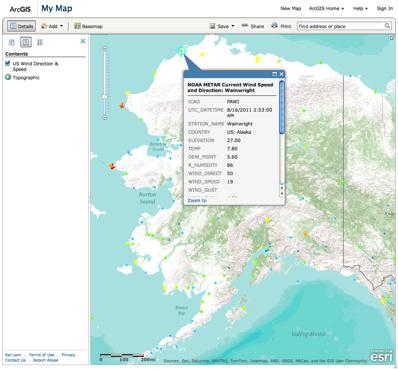This screenshot has width=398, height=369.
Task: Expand the Help menu
Action: [360, 8]
